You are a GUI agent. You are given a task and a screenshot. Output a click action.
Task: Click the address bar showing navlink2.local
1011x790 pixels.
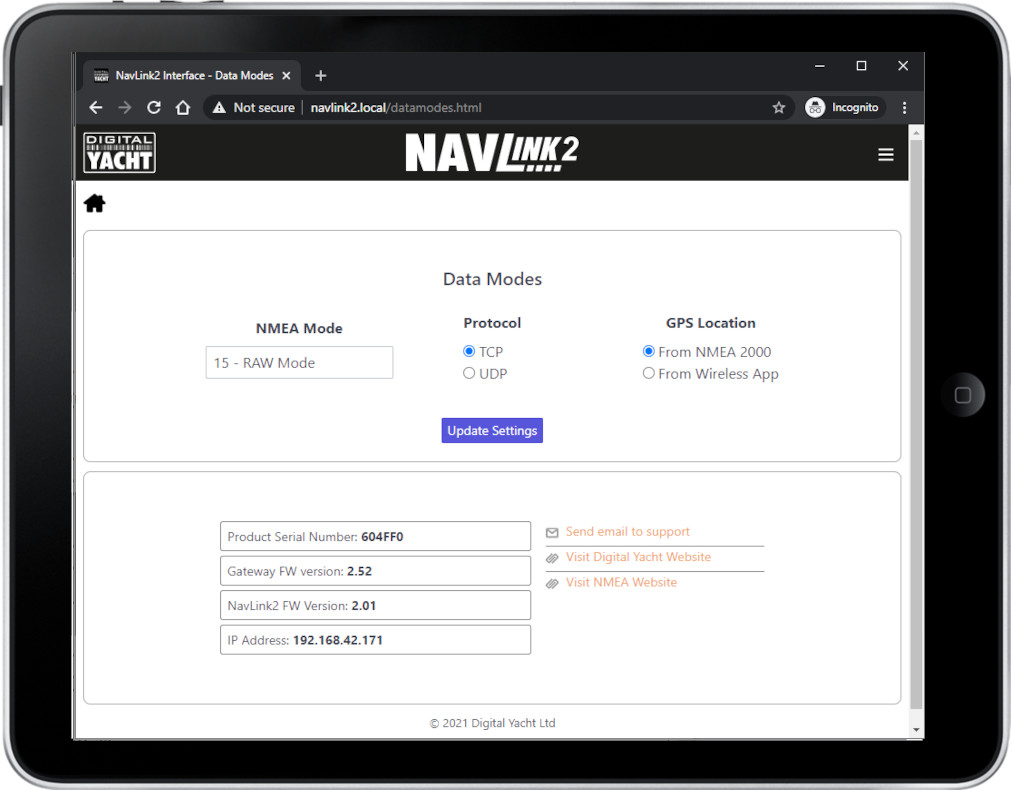[x=500, y=108]
